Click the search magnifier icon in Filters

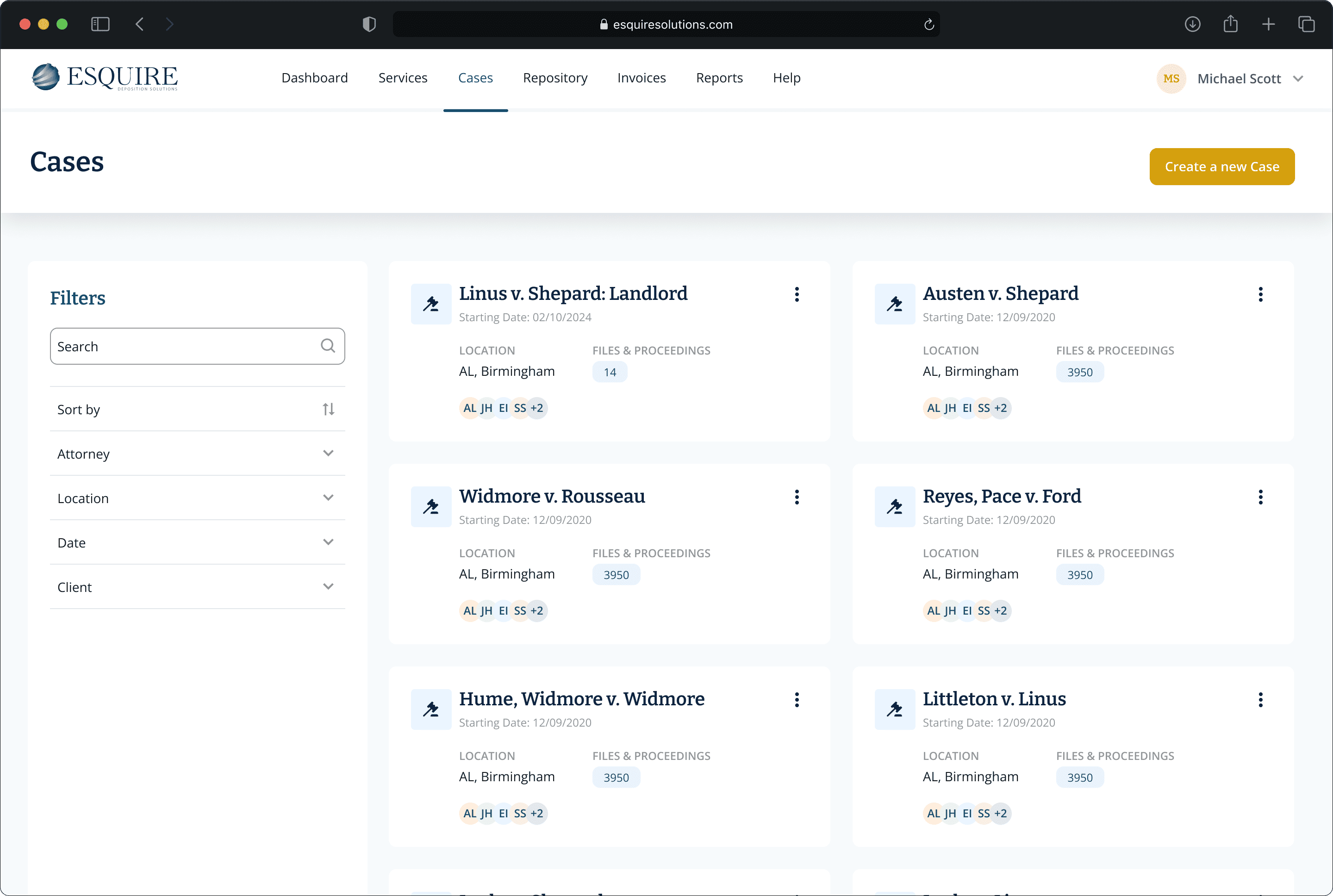(327, 346)
